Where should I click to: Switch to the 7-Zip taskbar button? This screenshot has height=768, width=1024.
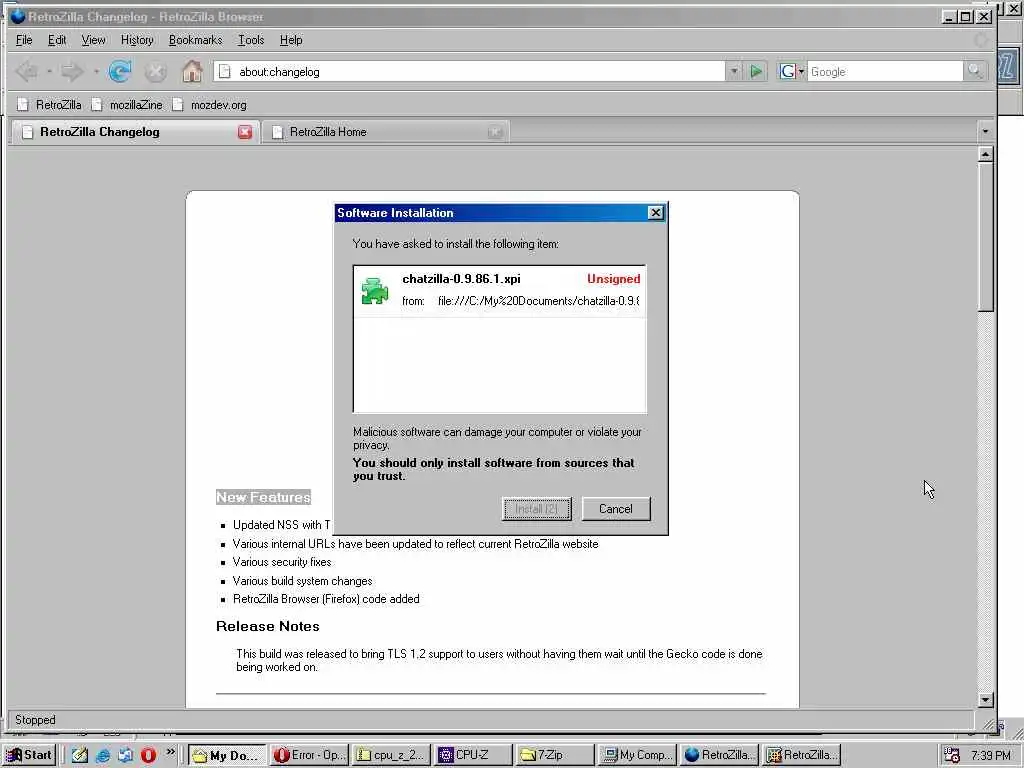[556, 755]
